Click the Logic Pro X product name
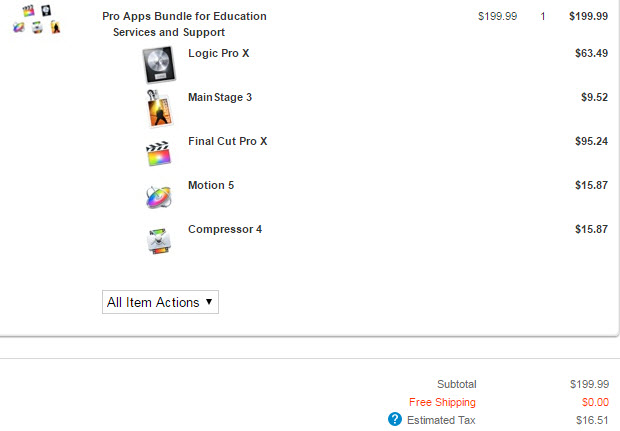The image size is (620, 431). pyautogui.click(x=219, y=53)
